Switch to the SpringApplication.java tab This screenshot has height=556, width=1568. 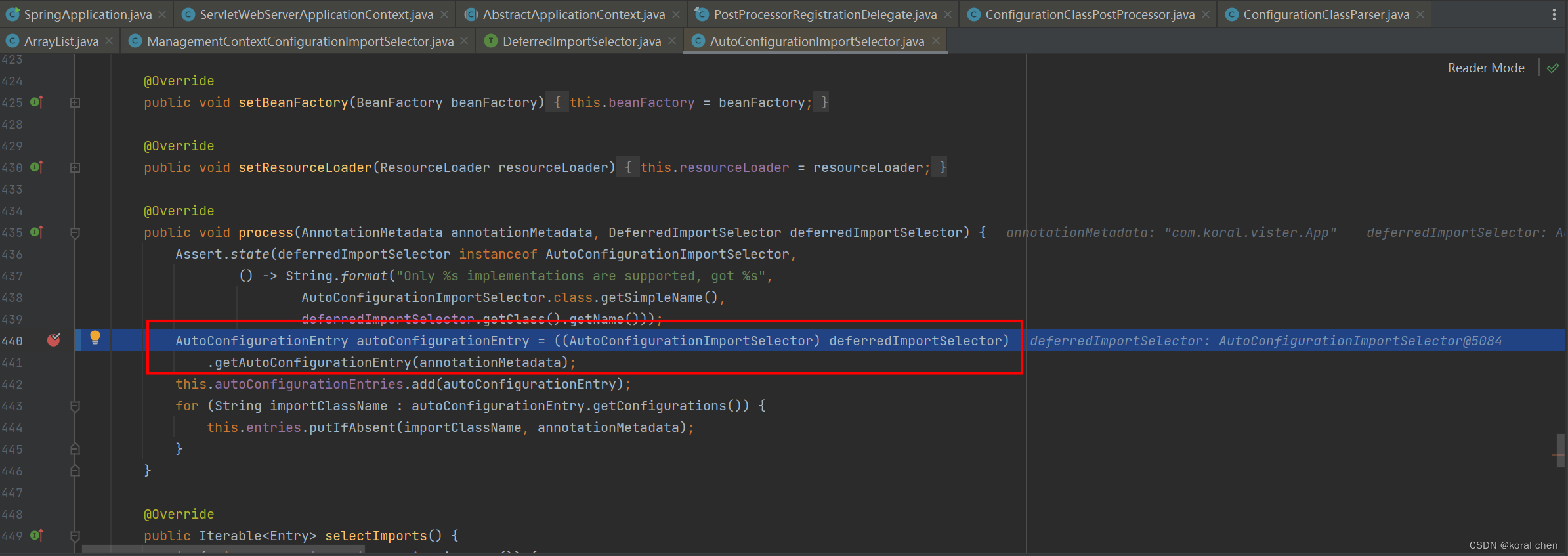coord(87,14)
